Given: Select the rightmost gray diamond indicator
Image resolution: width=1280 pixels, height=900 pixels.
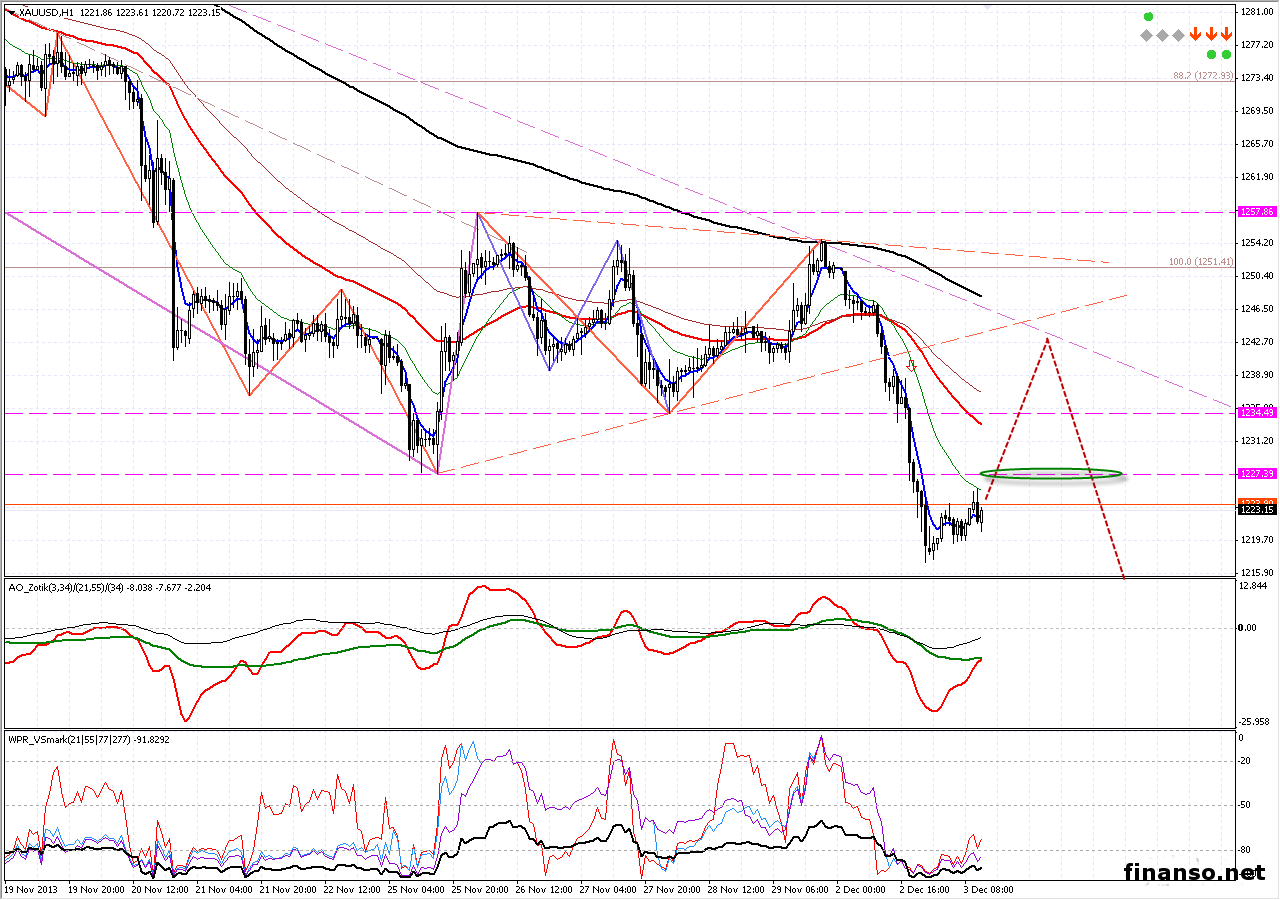Looking at the screenshot, I should [x=1178, y=35].
